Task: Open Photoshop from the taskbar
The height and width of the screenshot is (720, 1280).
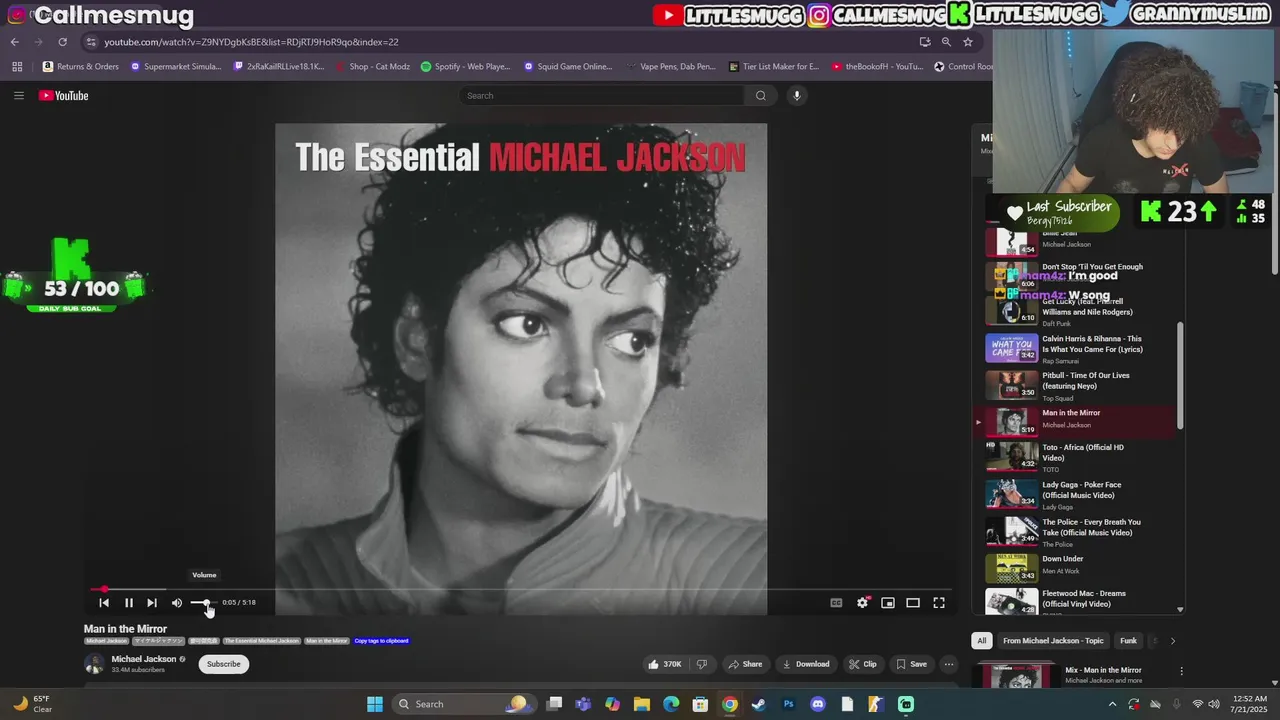Action: tap(788, 704)
